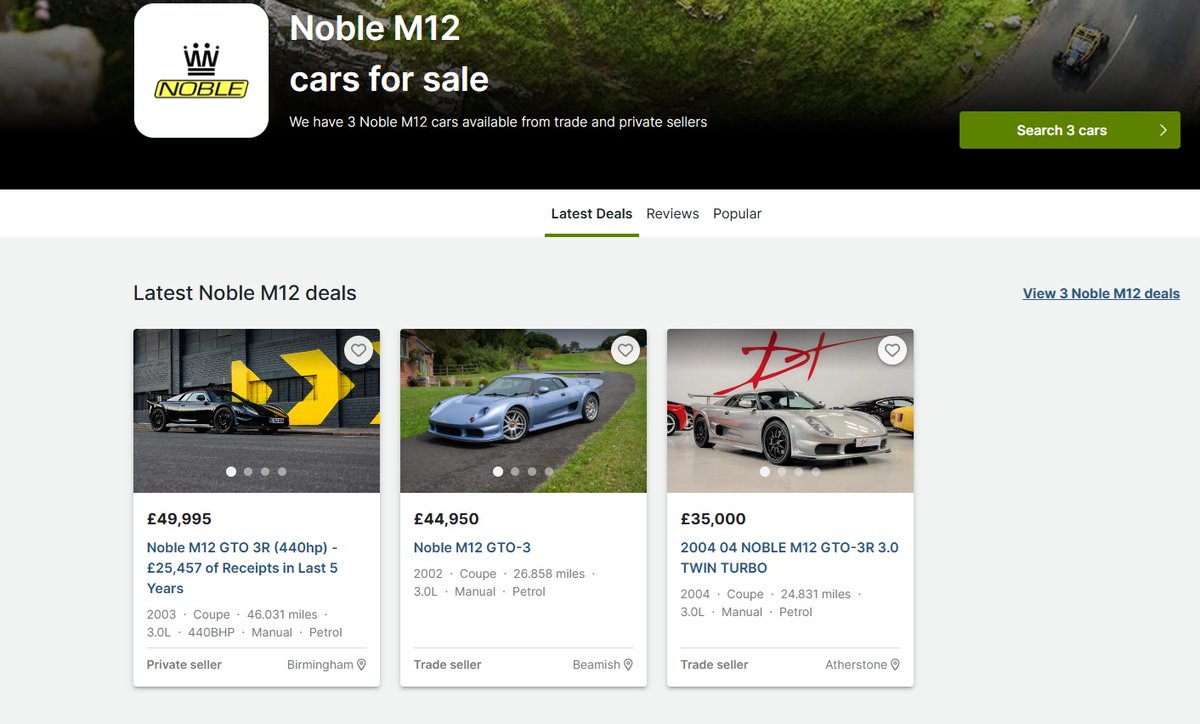Select third image dot on blue Noble photo
Viewport: 1200px width, 724px height.
point(532,471)
